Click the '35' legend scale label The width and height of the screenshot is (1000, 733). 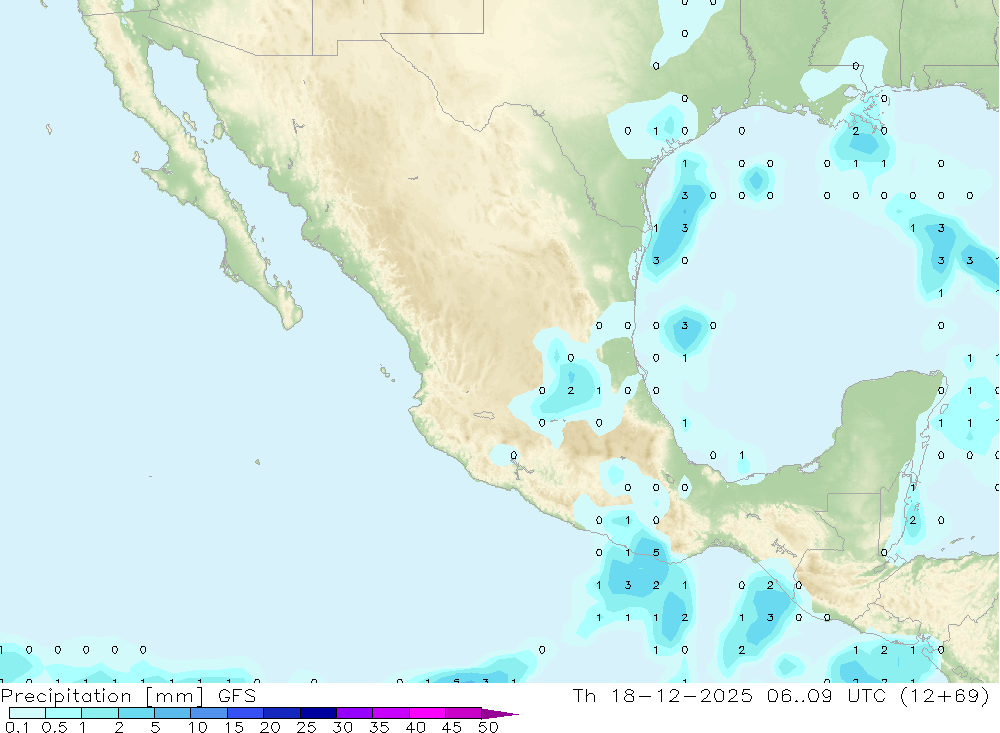point(379,727)
